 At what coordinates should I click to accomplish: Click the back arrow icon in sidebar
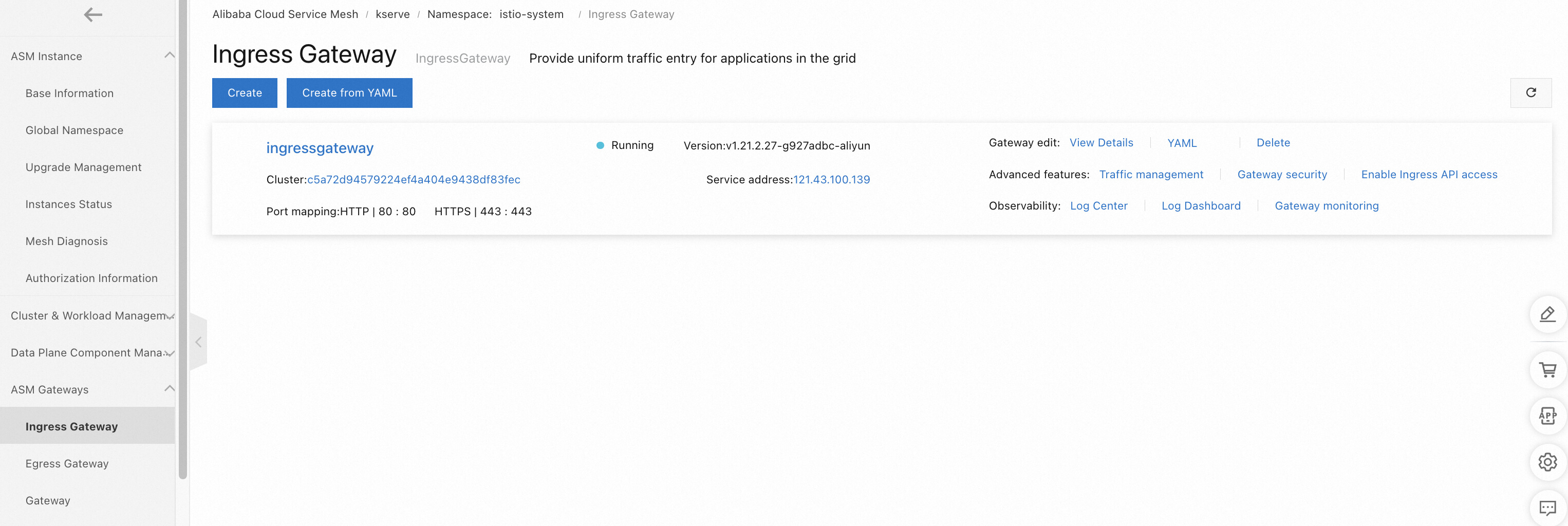tap(92, 14)
